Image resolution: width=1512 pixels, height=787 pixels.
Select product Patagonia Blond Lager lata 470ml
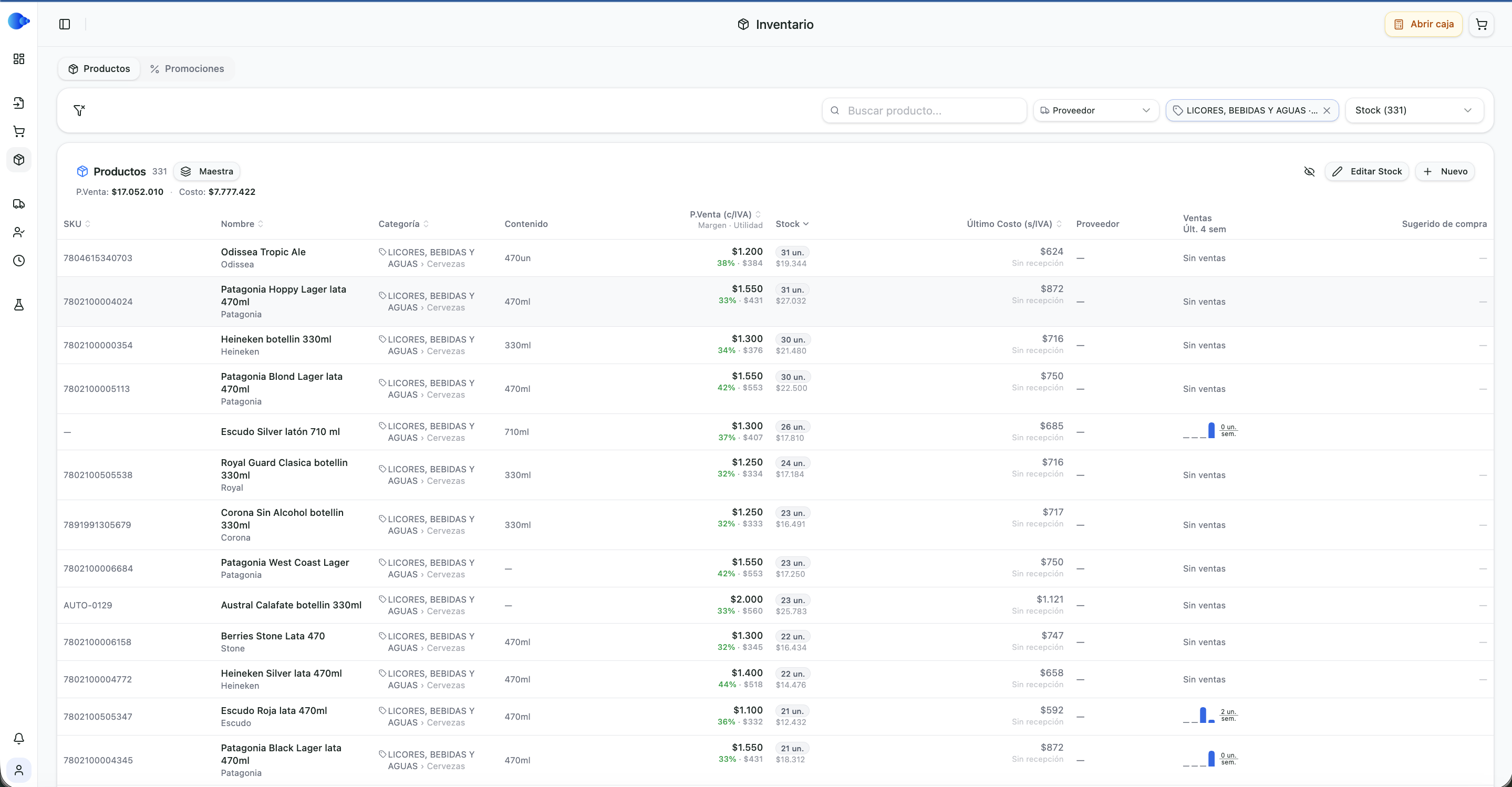coord(282,382)
